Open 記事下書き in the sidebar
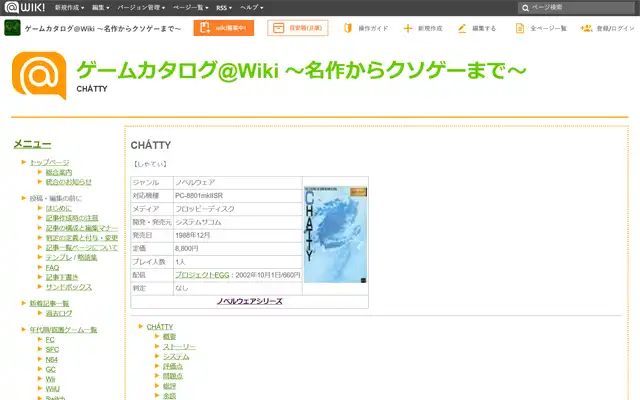Screen dimensions: 640x400 [62, 277]
